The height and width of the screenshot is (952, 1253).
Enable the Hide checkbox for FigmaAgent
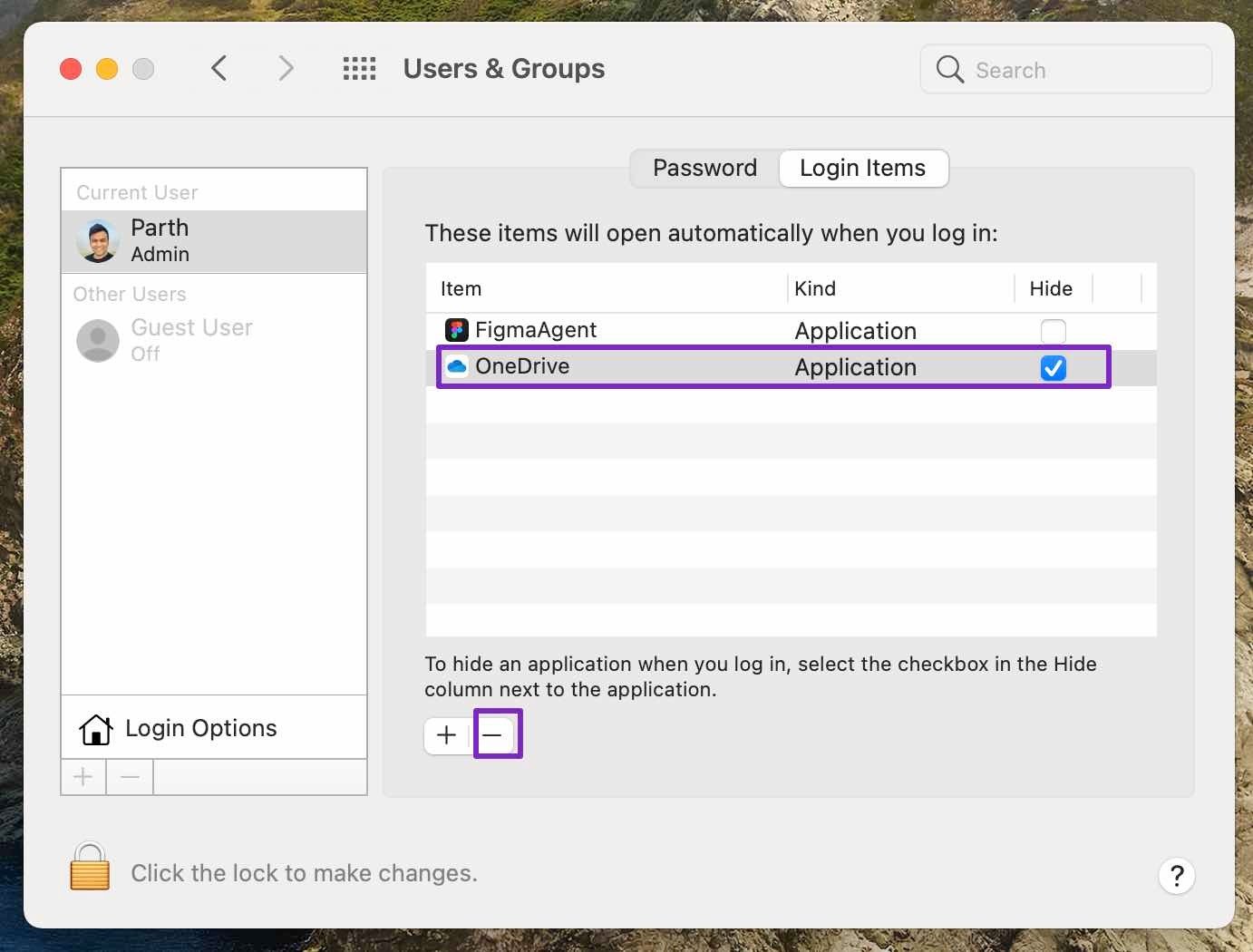point(1053,331)
